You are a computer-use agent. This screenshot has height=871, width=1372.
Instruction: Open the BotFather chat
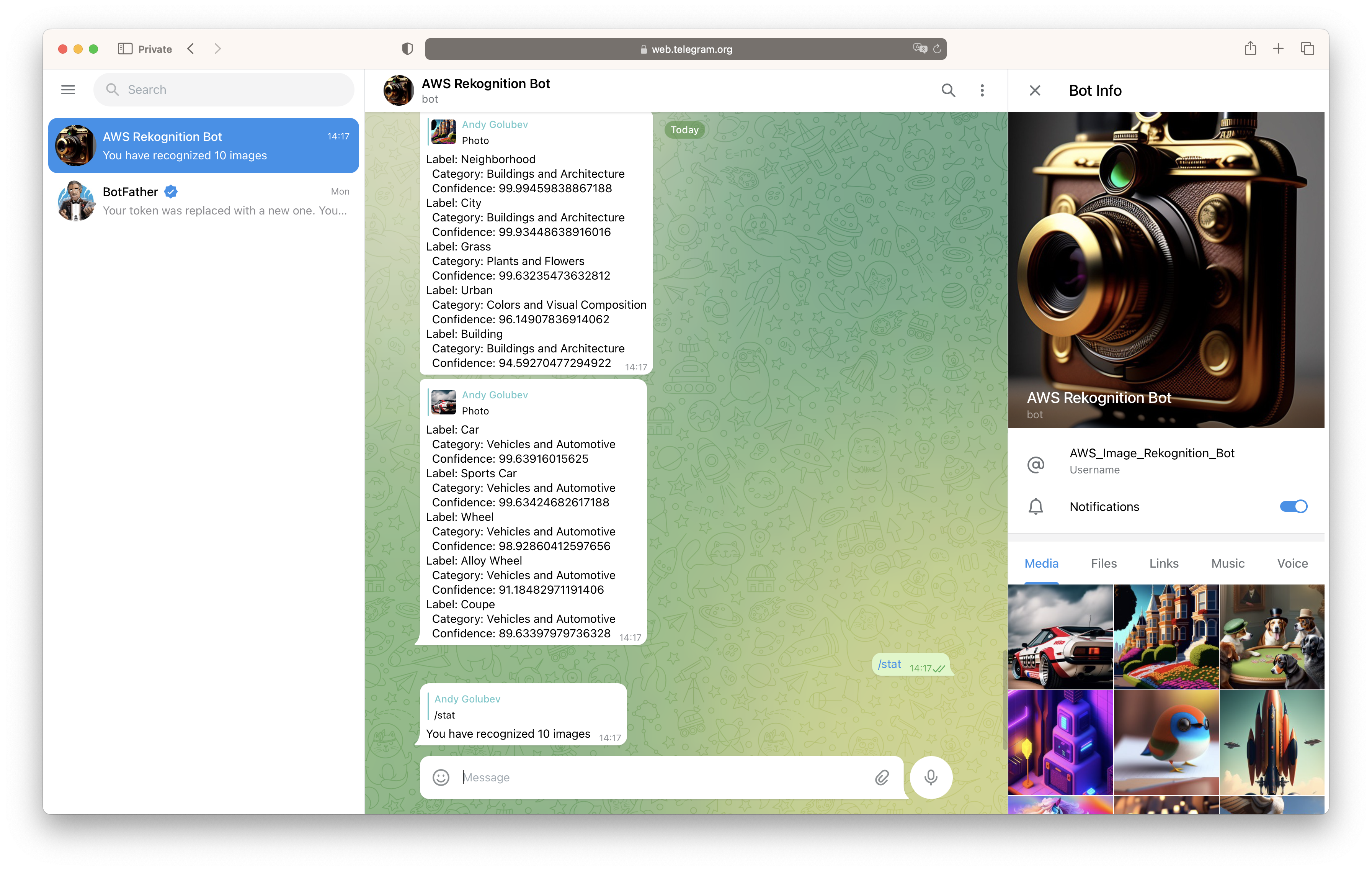[x=203, y=201]
